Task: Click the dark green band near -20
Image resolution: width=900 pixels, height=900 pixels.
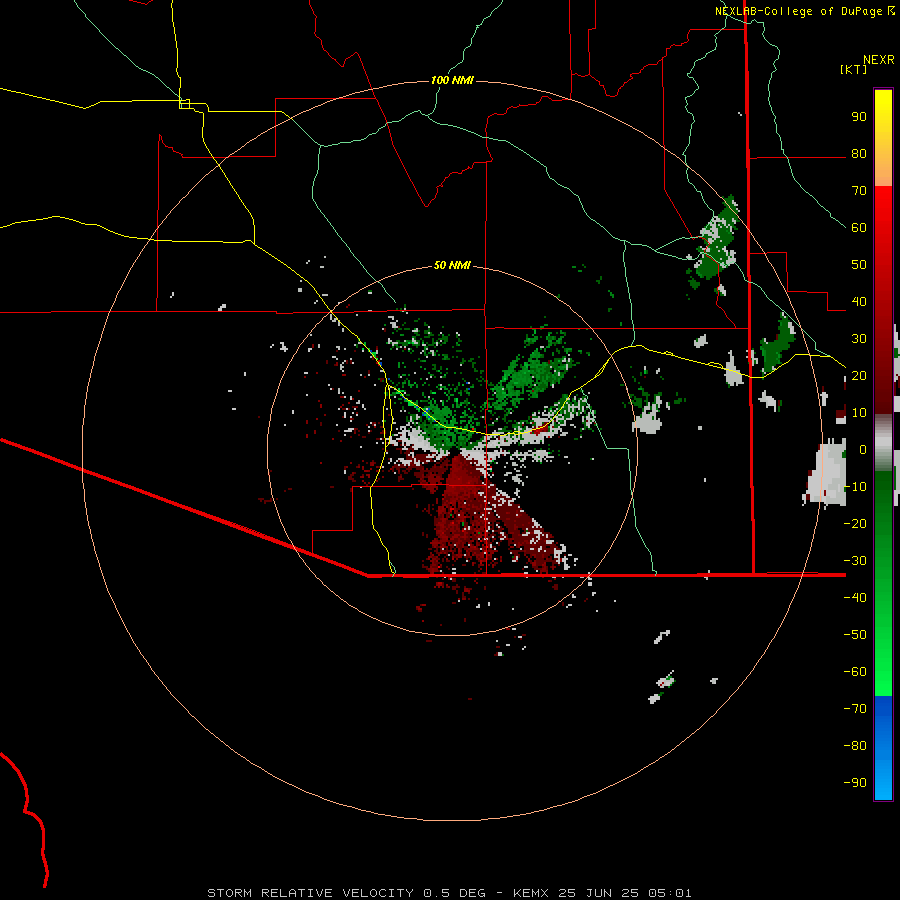Action: 883,517
